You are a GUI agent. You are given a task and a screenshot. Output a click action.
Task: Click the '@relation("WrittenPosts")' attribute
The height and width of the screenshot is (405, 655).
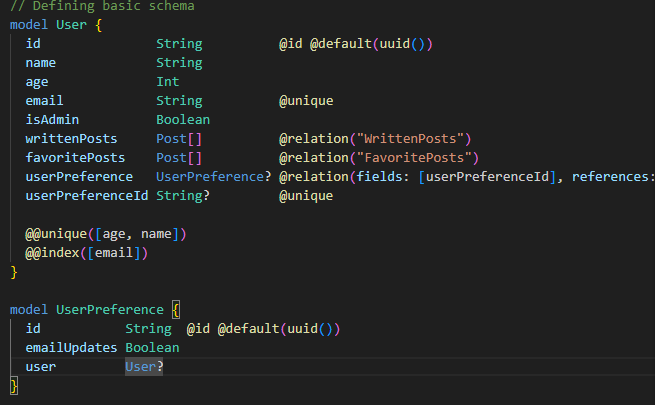coord(375,139)
